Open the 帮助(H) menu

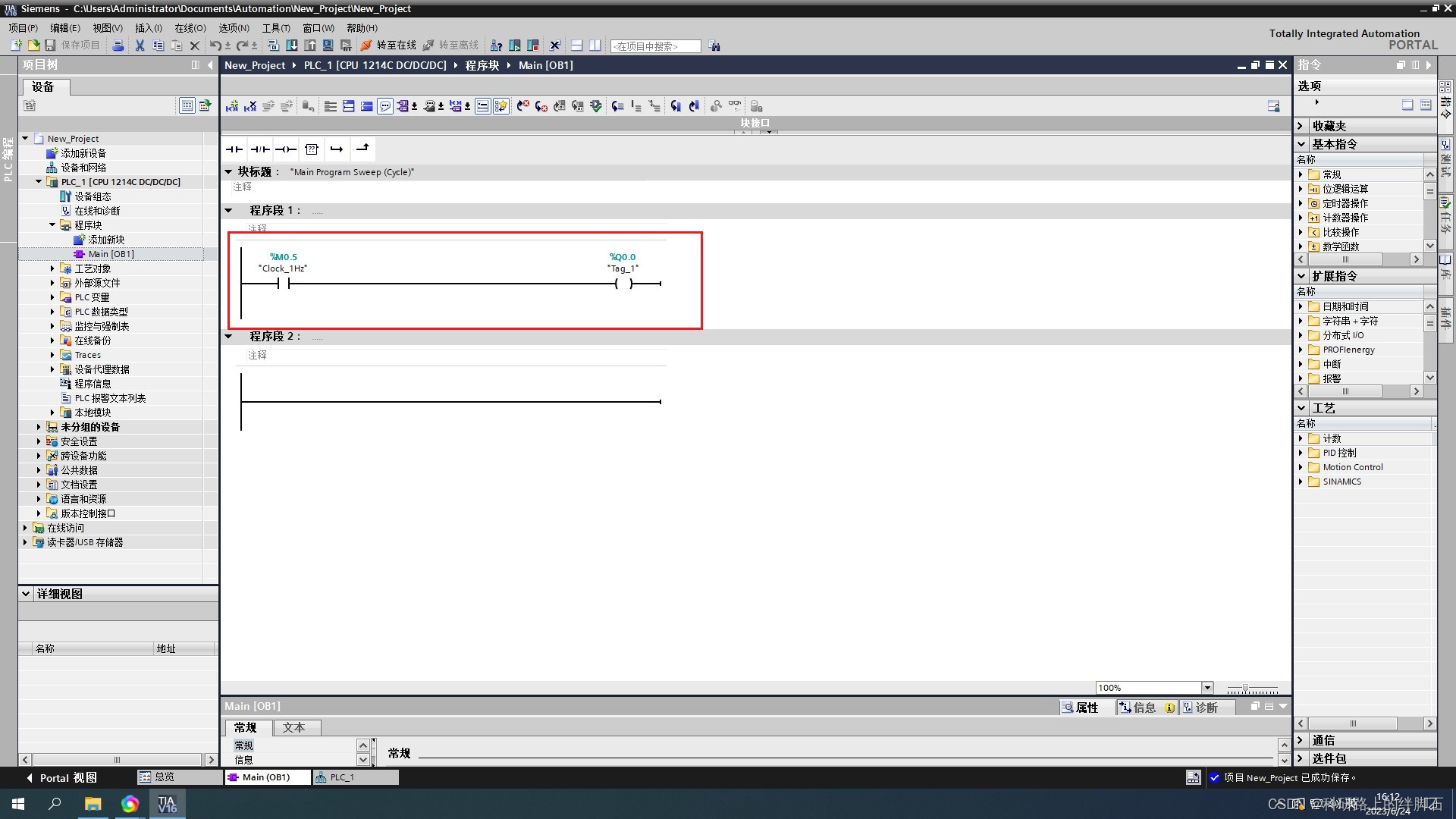(362, 28)
